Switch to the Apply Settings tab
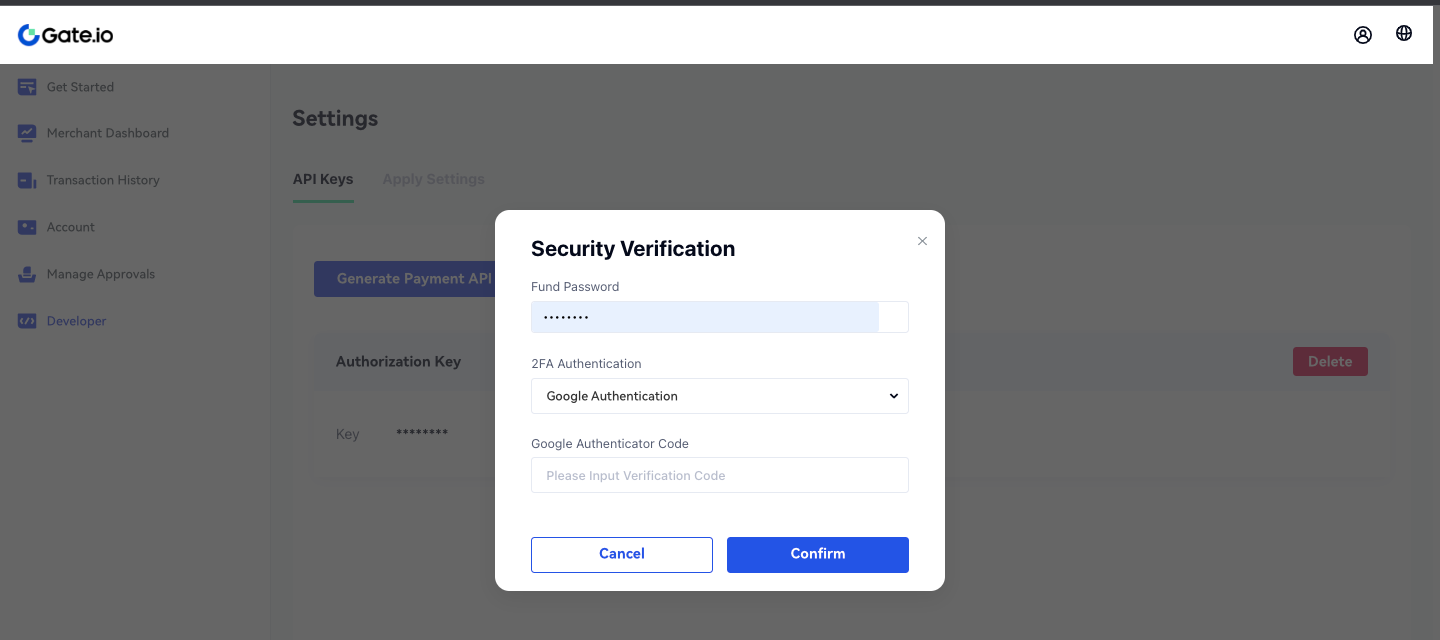1440x640 pixels. coord(433,179)
